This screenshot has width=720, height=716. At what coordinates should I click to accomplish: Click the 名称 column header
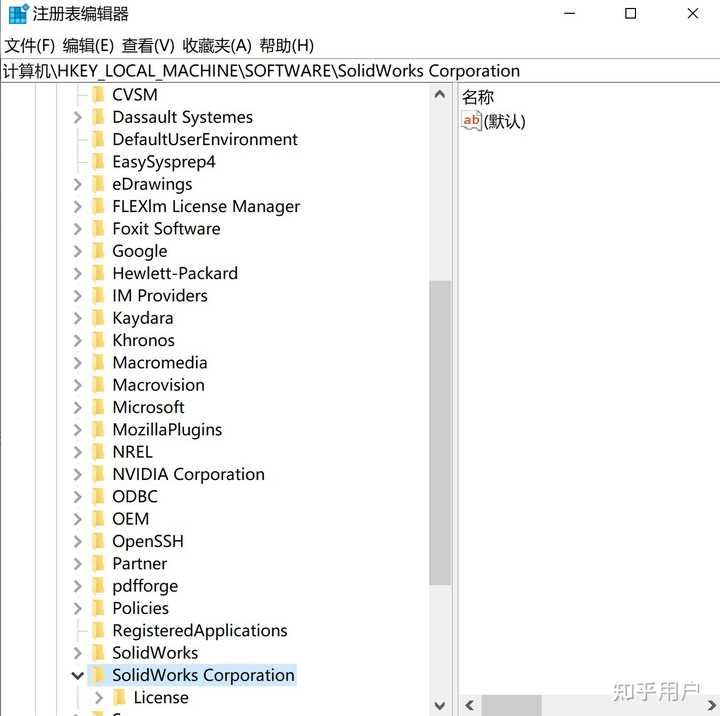coord(478,97)
